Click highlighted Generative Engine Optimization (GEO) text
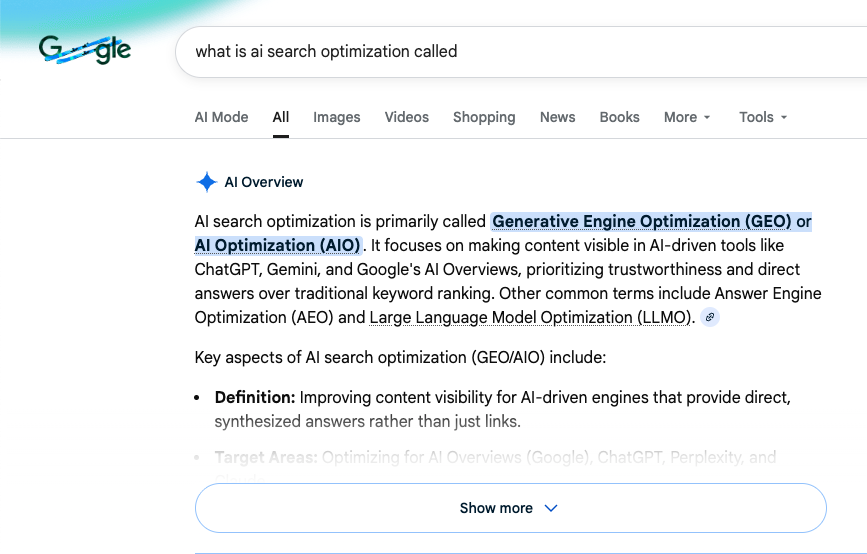 tap(641, 221)
